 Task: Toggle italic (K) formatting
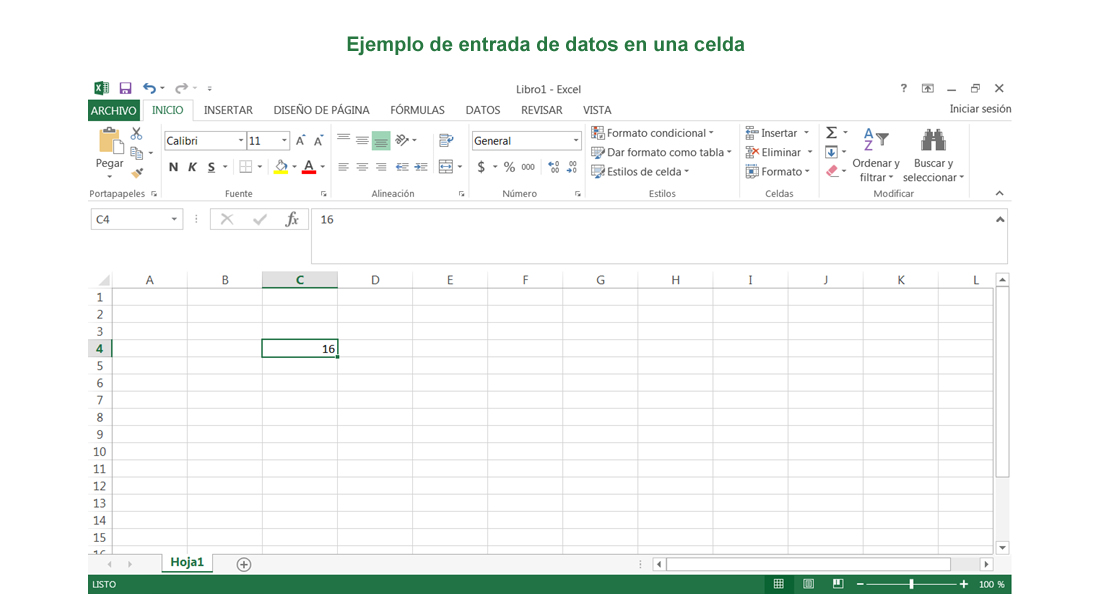point(192,167)
